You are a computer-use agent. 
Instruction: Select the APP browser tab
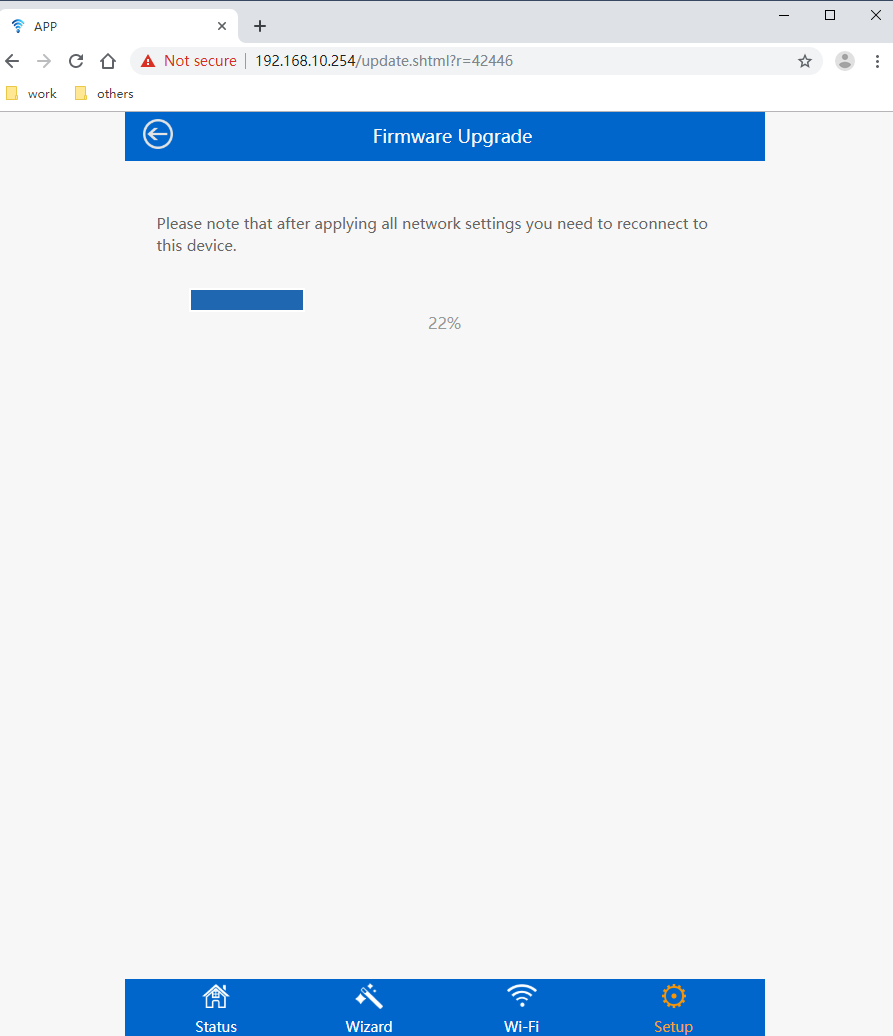point(119,26)
